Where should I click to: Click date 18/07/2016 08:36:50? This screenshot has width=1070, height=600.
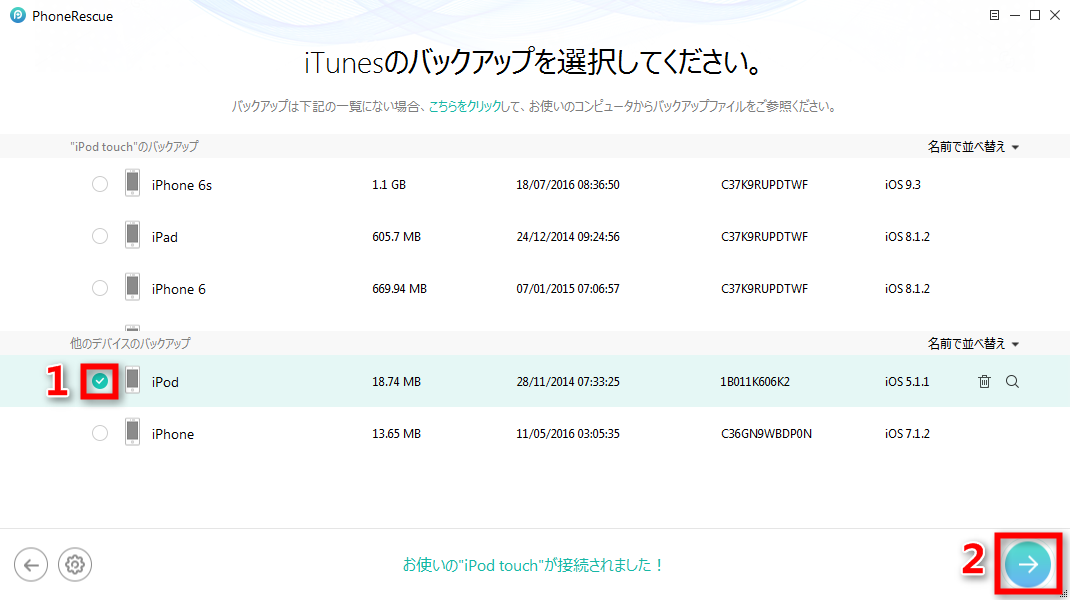[x=568, y=184]
